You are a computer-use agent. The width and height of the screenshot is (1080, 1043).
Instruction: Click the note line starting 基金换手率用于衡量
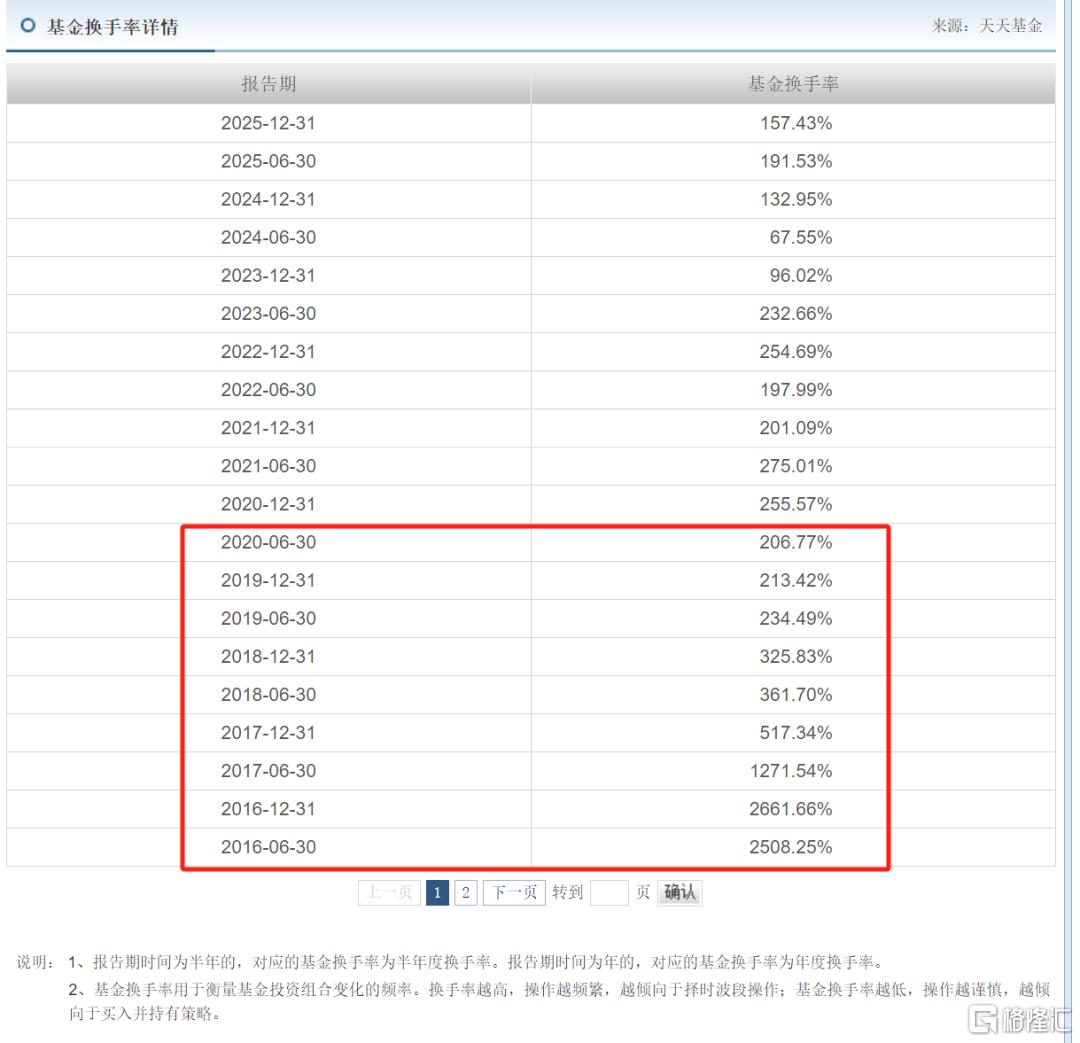(x=559, y=1002)
